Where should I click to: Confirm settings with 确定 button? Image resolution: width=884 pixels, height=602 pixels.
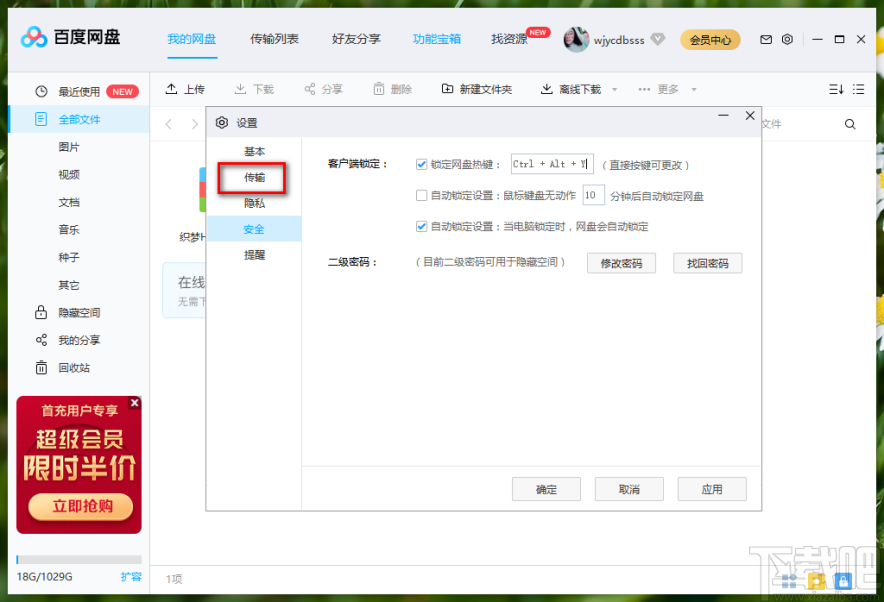coord(546,489)
